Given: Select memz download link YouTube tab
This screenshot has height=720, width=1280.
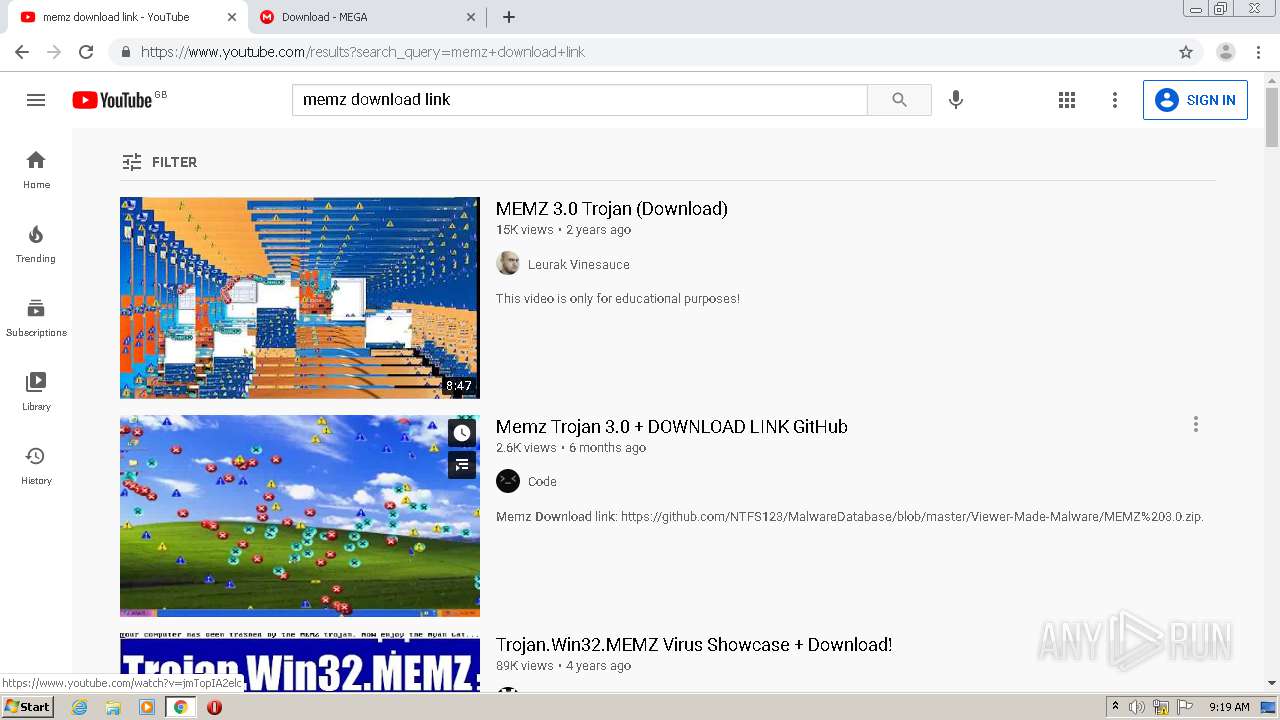Looking at the screenshot, I should [x=129, y=17].
